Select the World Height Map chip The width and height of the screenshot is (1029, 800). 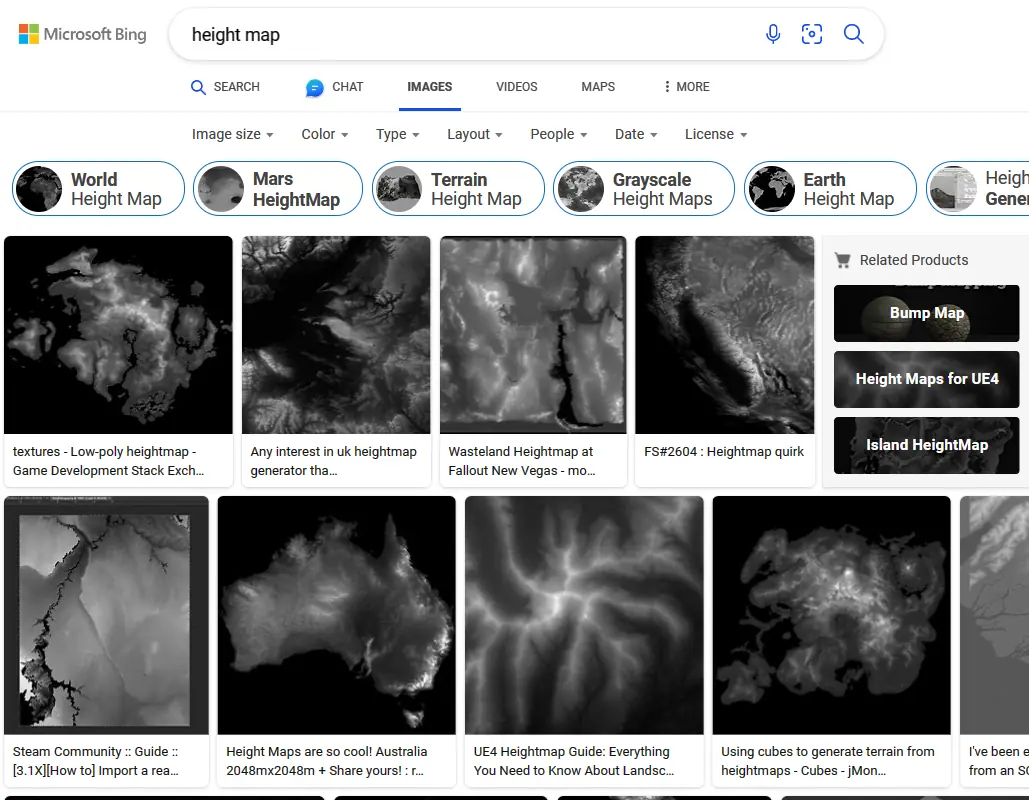98,189
